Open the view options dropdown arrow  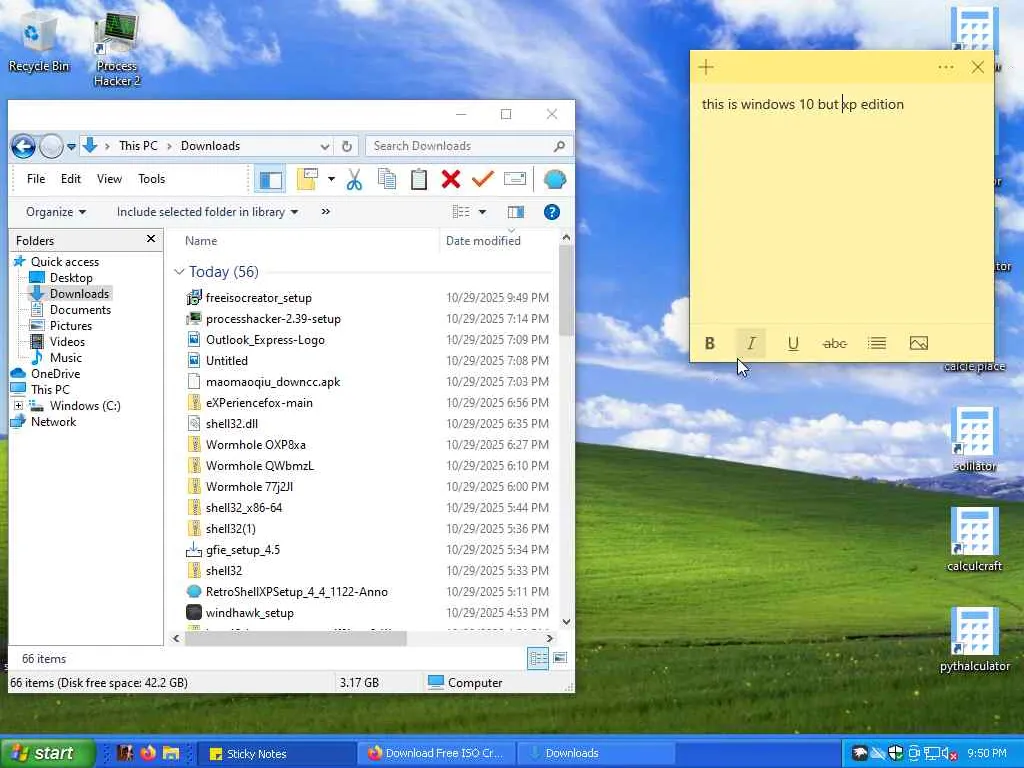pyautogui.click(x=483, y=212)
